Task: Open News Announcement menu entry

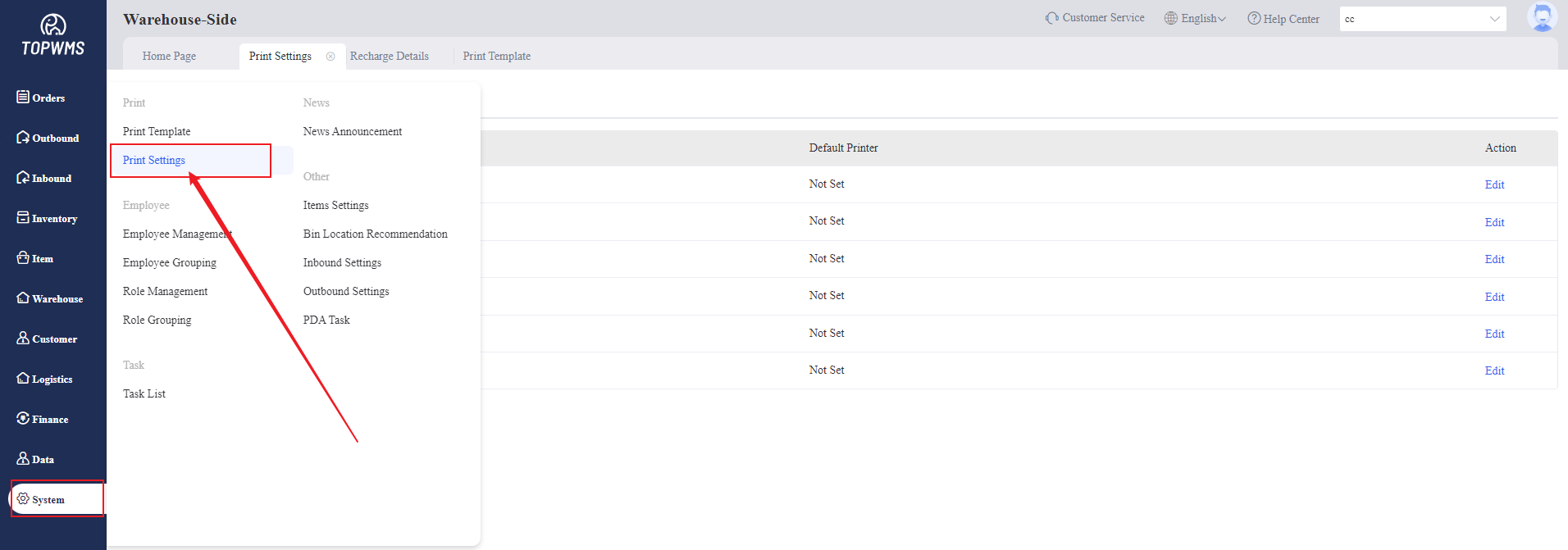Action: (x=353, y=132)
